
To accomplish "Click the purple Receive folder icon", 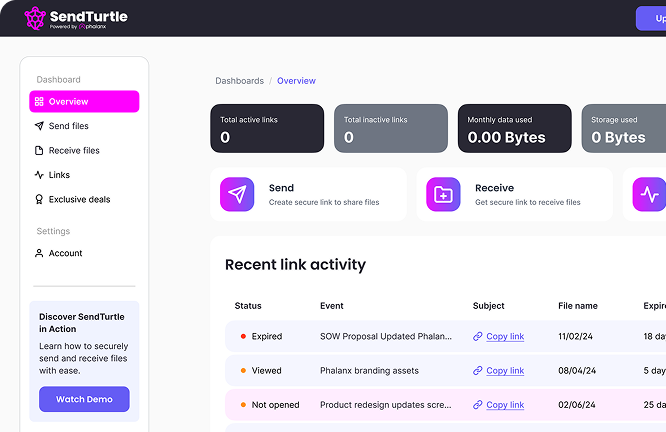I will coord(443,194).
